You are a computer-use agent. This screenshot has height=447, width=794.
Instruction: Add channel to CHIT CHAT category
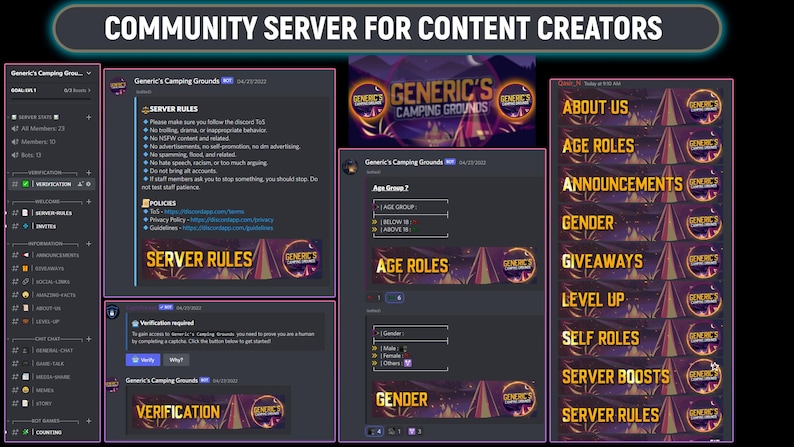point(89,339)
